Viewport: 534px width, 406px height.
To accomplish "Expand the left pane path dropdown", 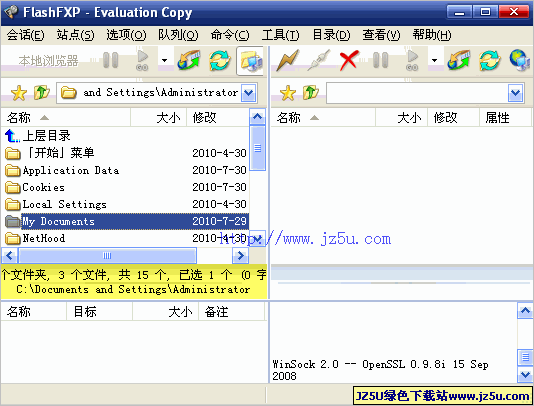I will [249, 93].
